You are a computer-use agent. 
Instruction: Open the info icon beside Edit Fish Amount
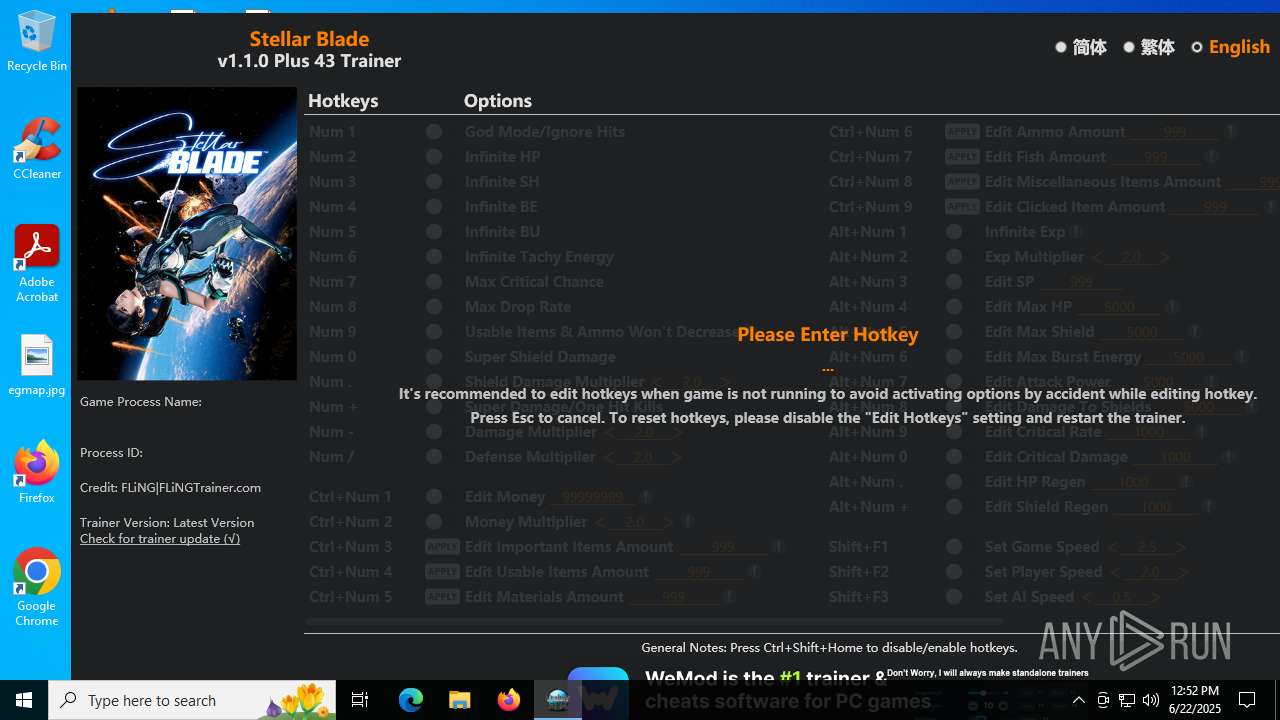click(1211, 157)
